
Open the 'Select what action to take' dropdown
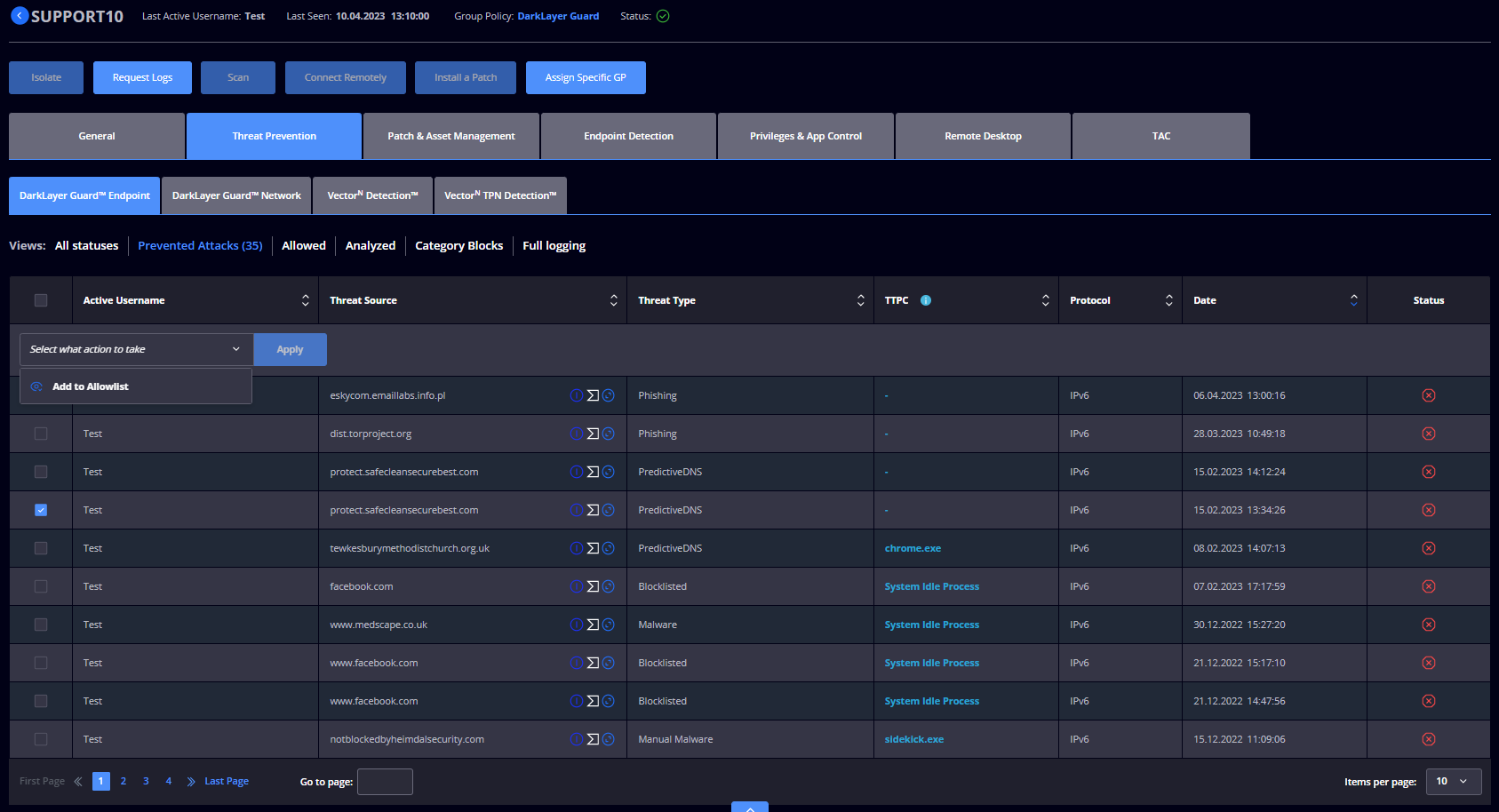coord(136,349)
